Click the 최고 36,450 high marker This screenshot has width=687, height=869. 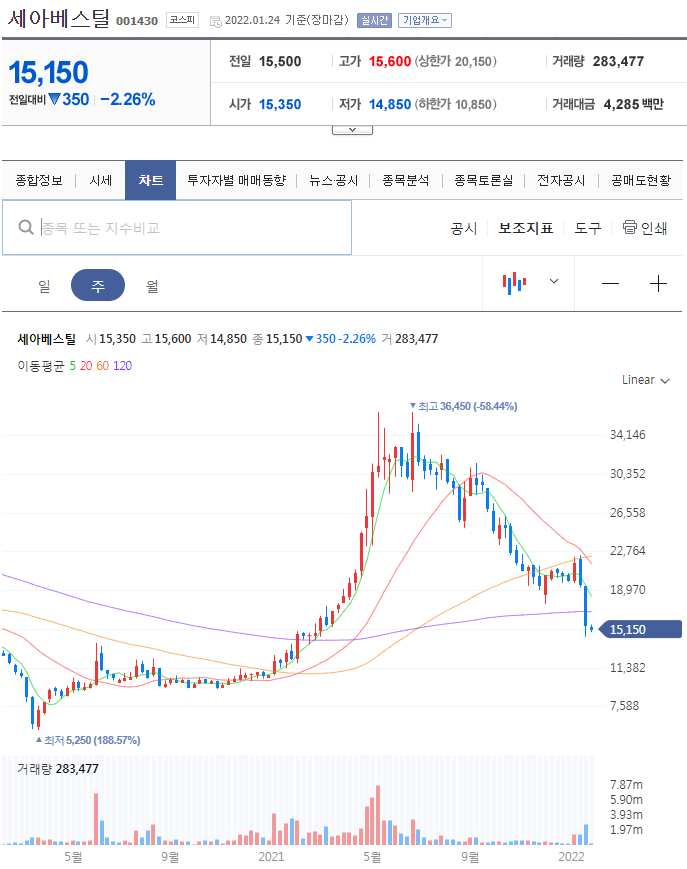463,406
